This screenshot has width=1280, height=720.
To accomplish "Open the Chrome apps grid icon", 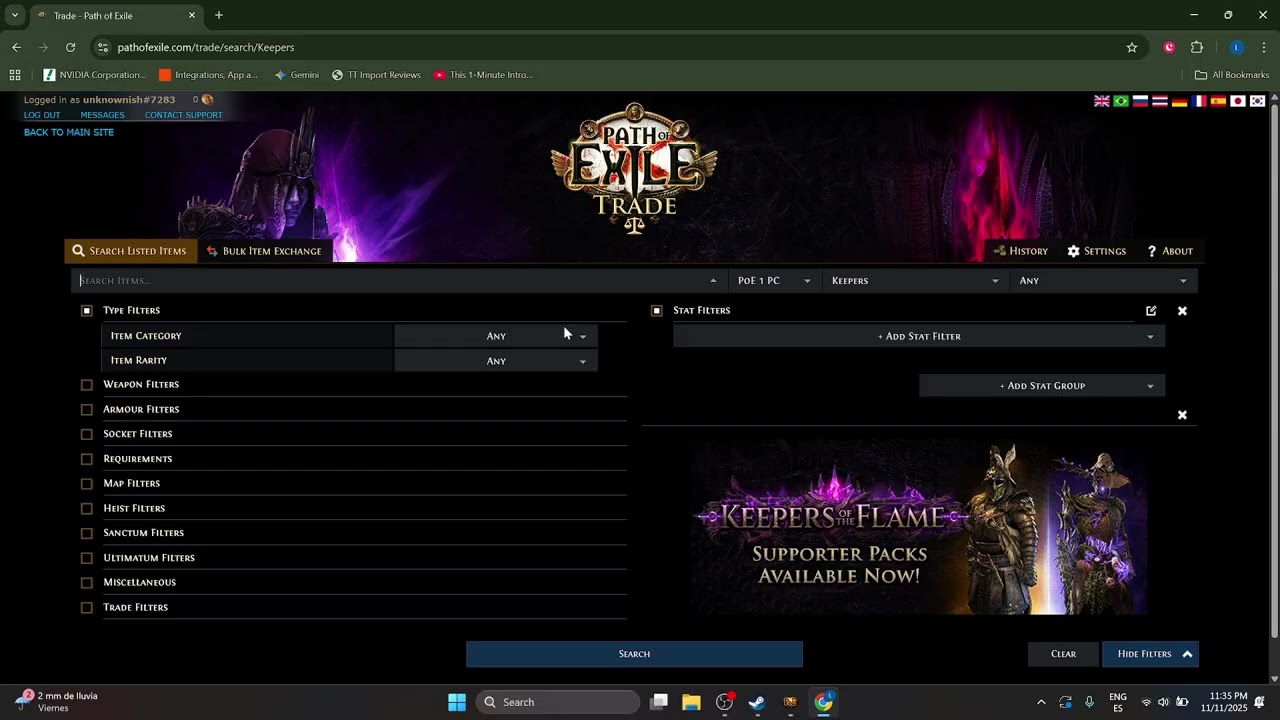I will click(x=15, y=75).
